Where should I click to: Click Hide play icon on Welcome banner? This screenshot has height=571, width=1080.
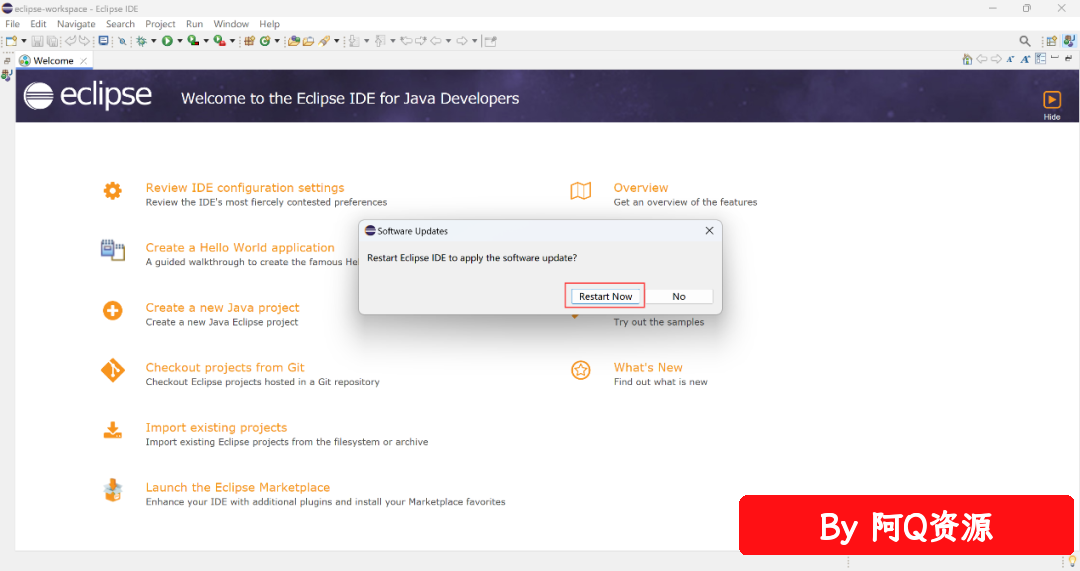(x=1052, y=100)
